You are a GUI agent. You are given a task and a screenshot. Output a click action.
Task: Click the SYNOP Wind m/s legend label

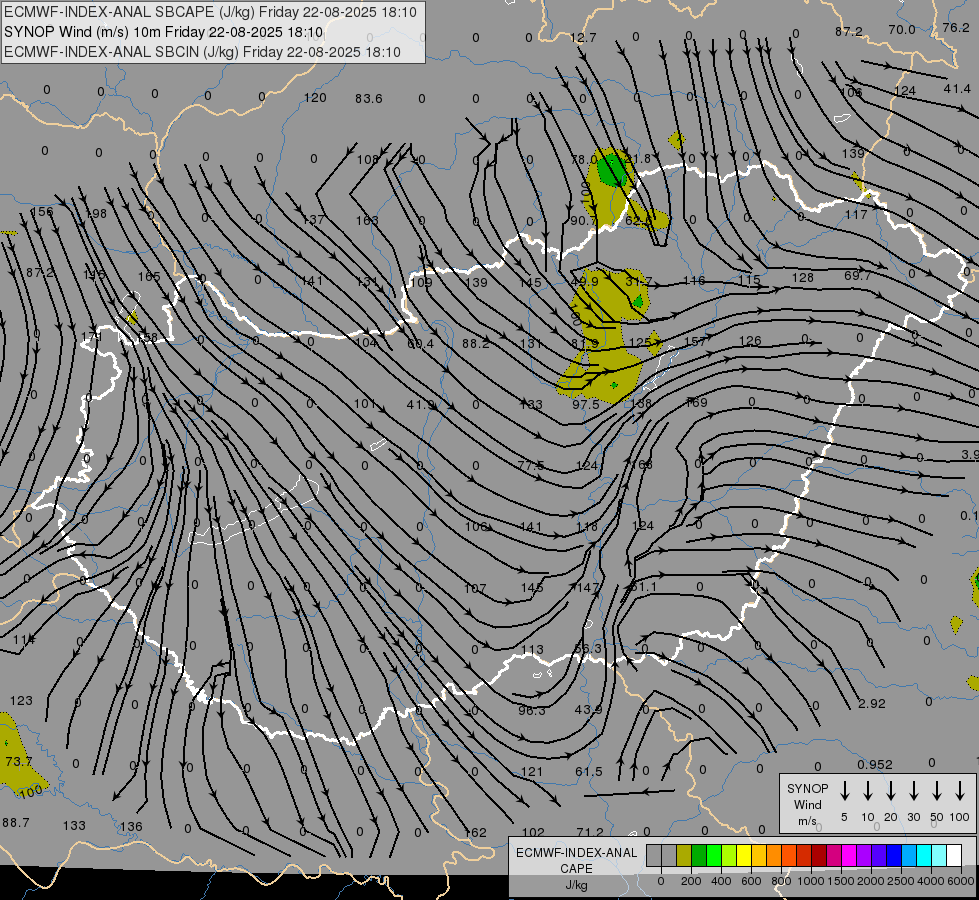(x=807, y=804)
